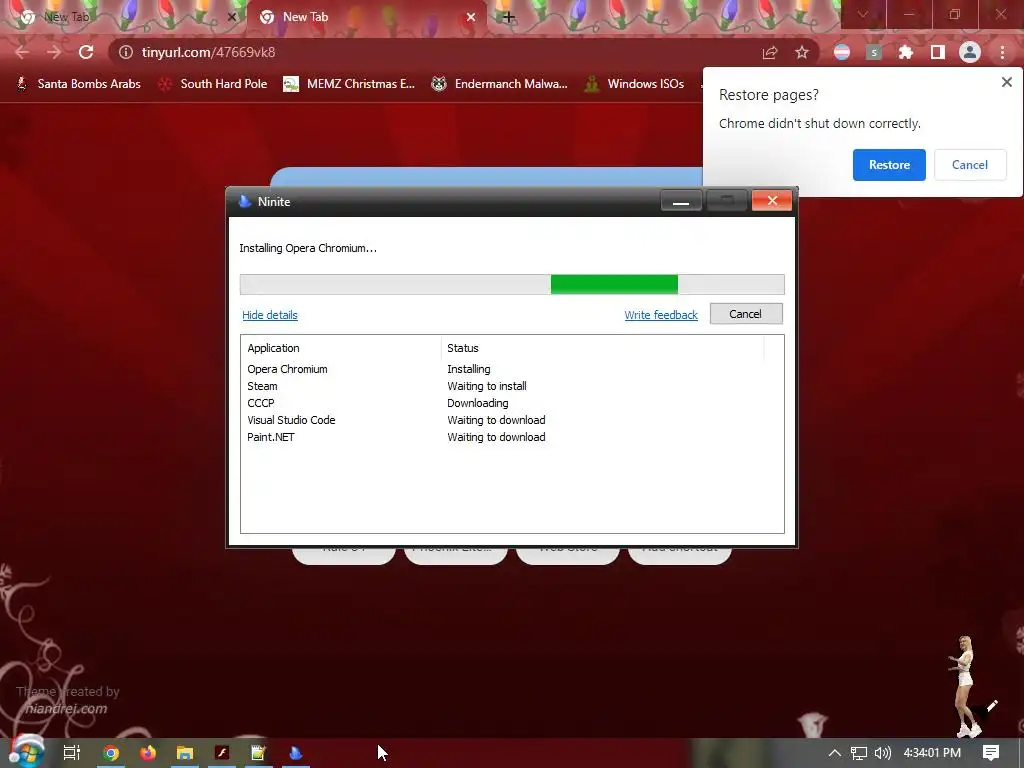The image size is (1024, 768).
Task: Open a new Chrome tab with plus button
Action: coord(509,17)
